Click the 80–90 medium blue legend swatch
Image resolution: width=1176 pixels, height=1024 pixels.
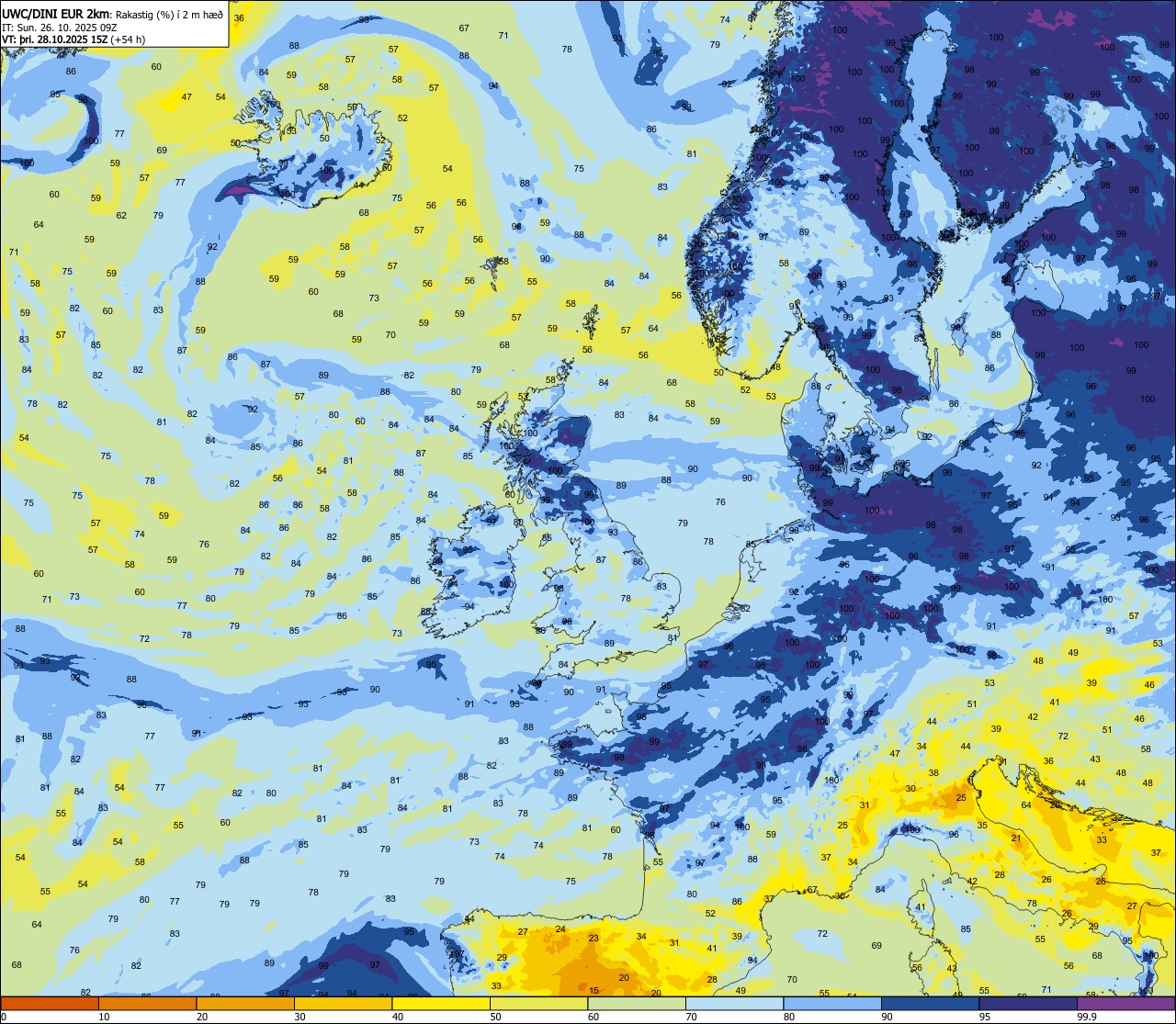pos(832,1003)
